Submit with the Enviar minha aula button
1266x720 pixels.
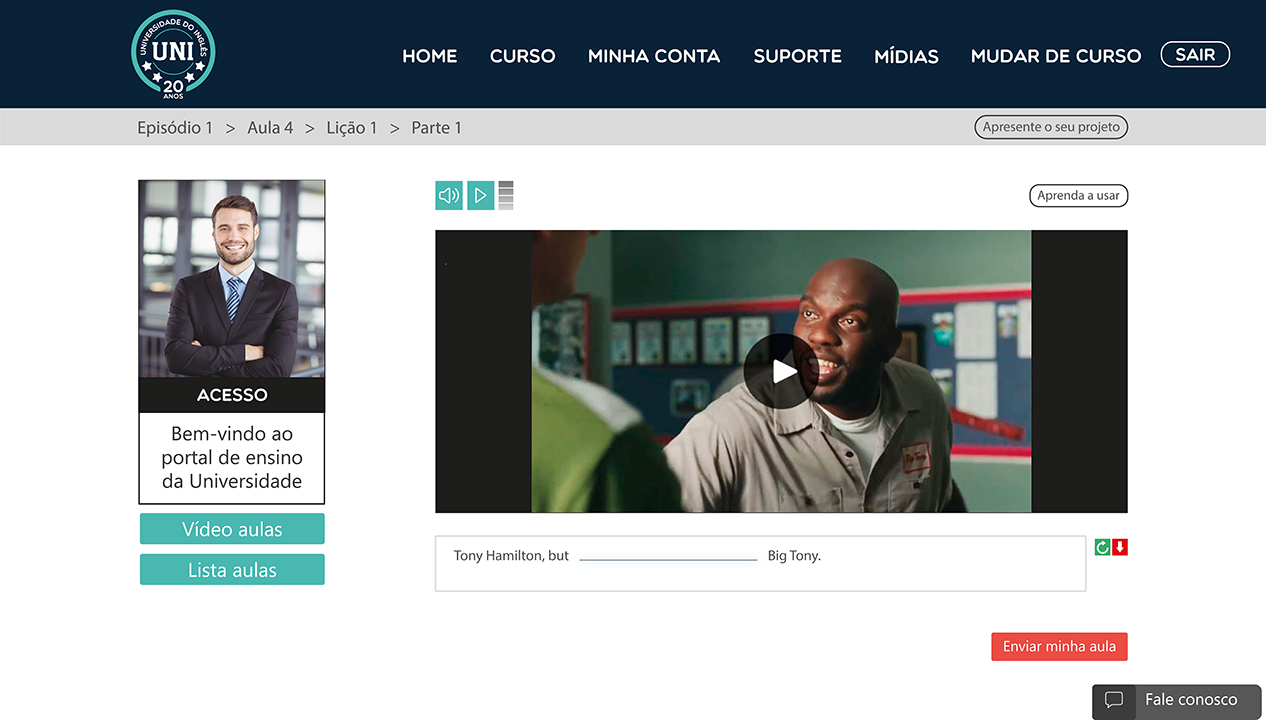[1060, 647]
